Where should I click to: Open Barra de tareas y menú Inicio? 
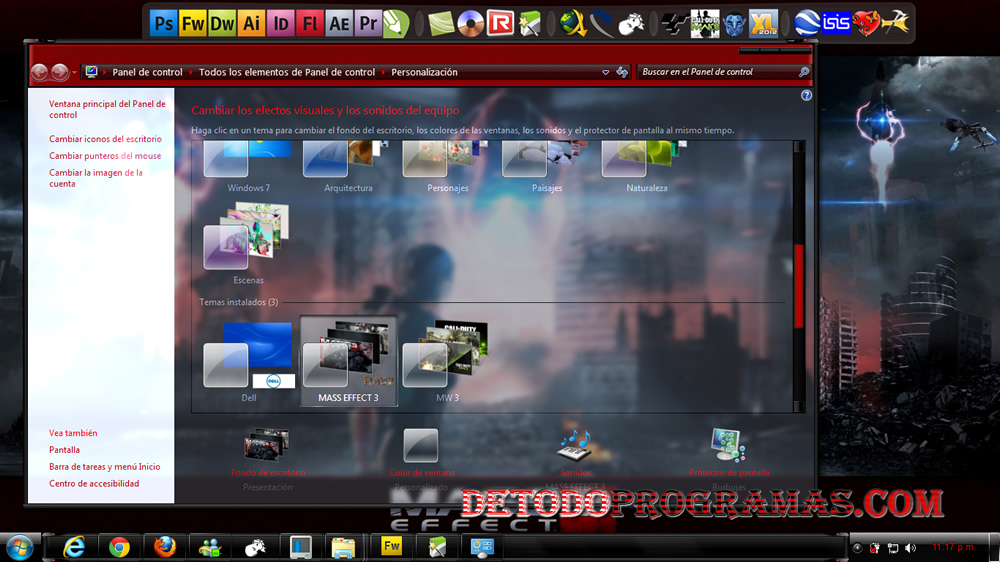click(105, 466)
